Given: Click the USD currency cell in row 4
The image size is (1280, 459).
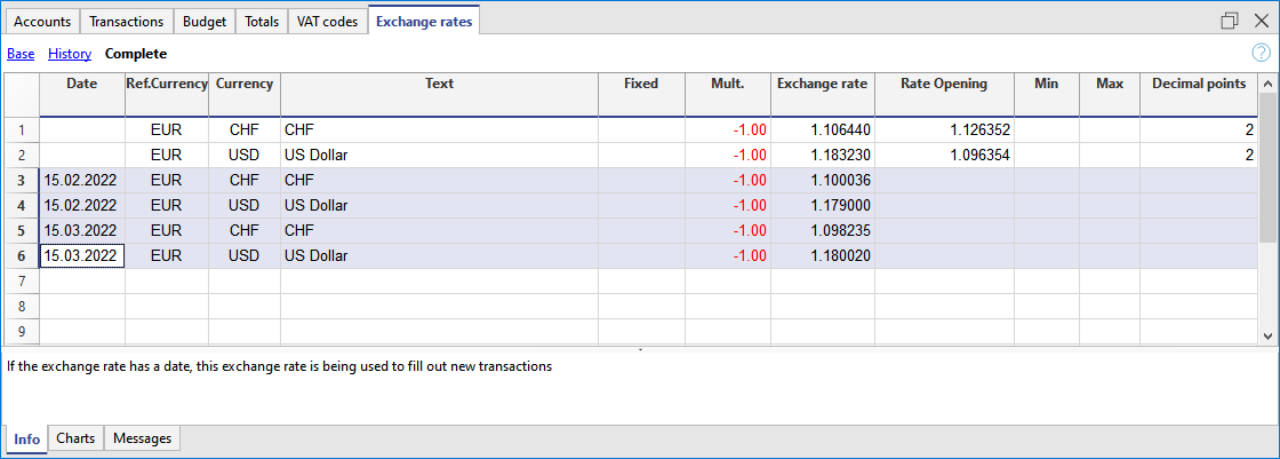Looking at the screenshot, I should tap(244, 205).
